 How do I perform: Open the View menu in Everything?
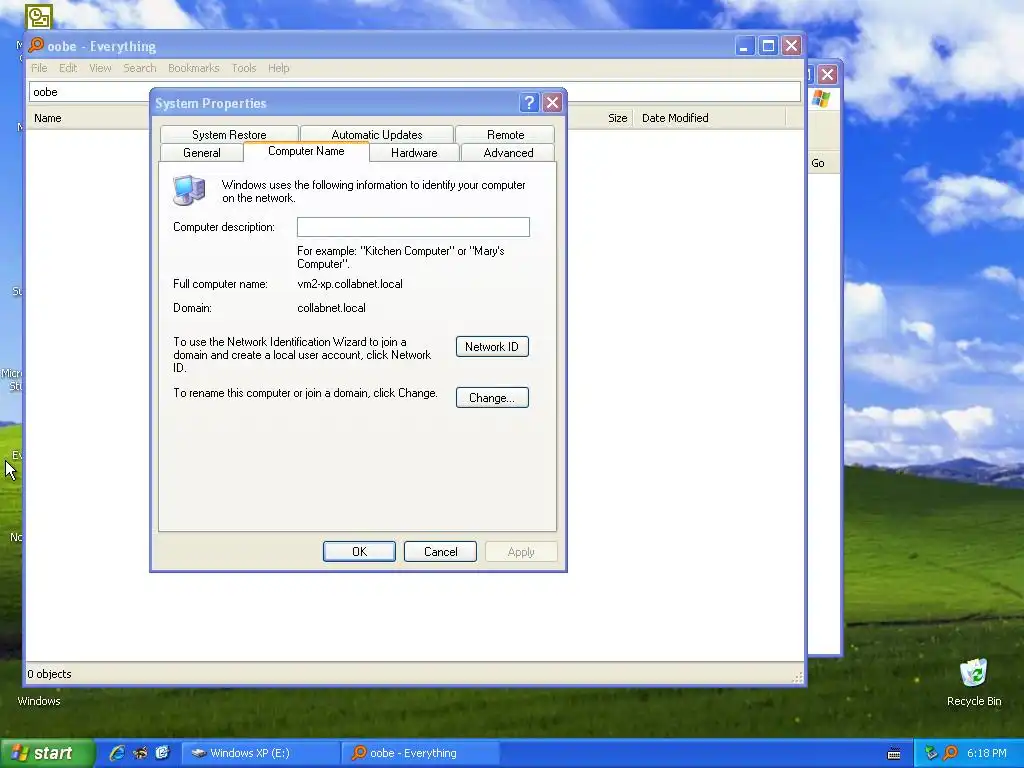point(100,68)
